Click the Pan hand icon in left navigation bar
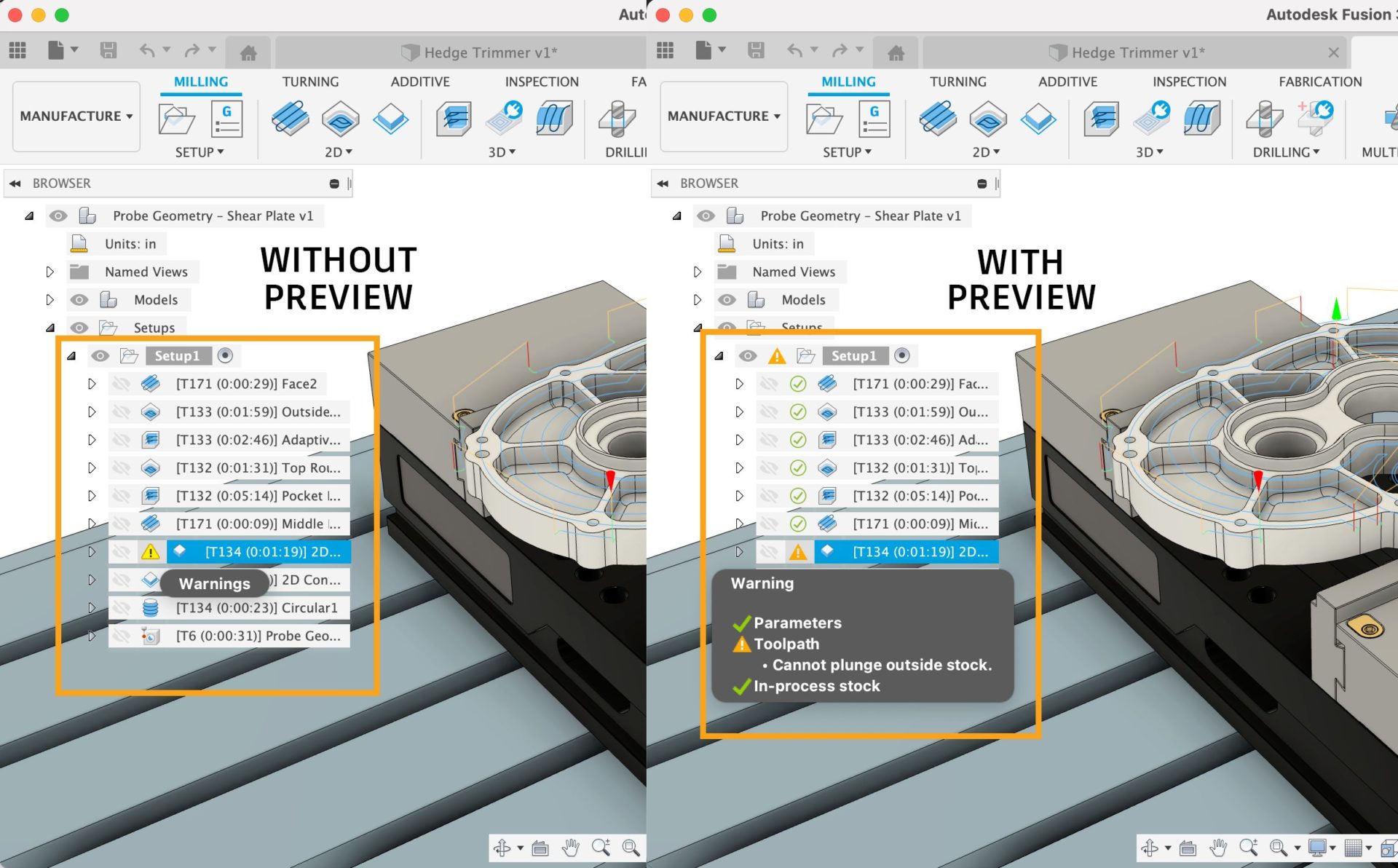 click(571, 848)
